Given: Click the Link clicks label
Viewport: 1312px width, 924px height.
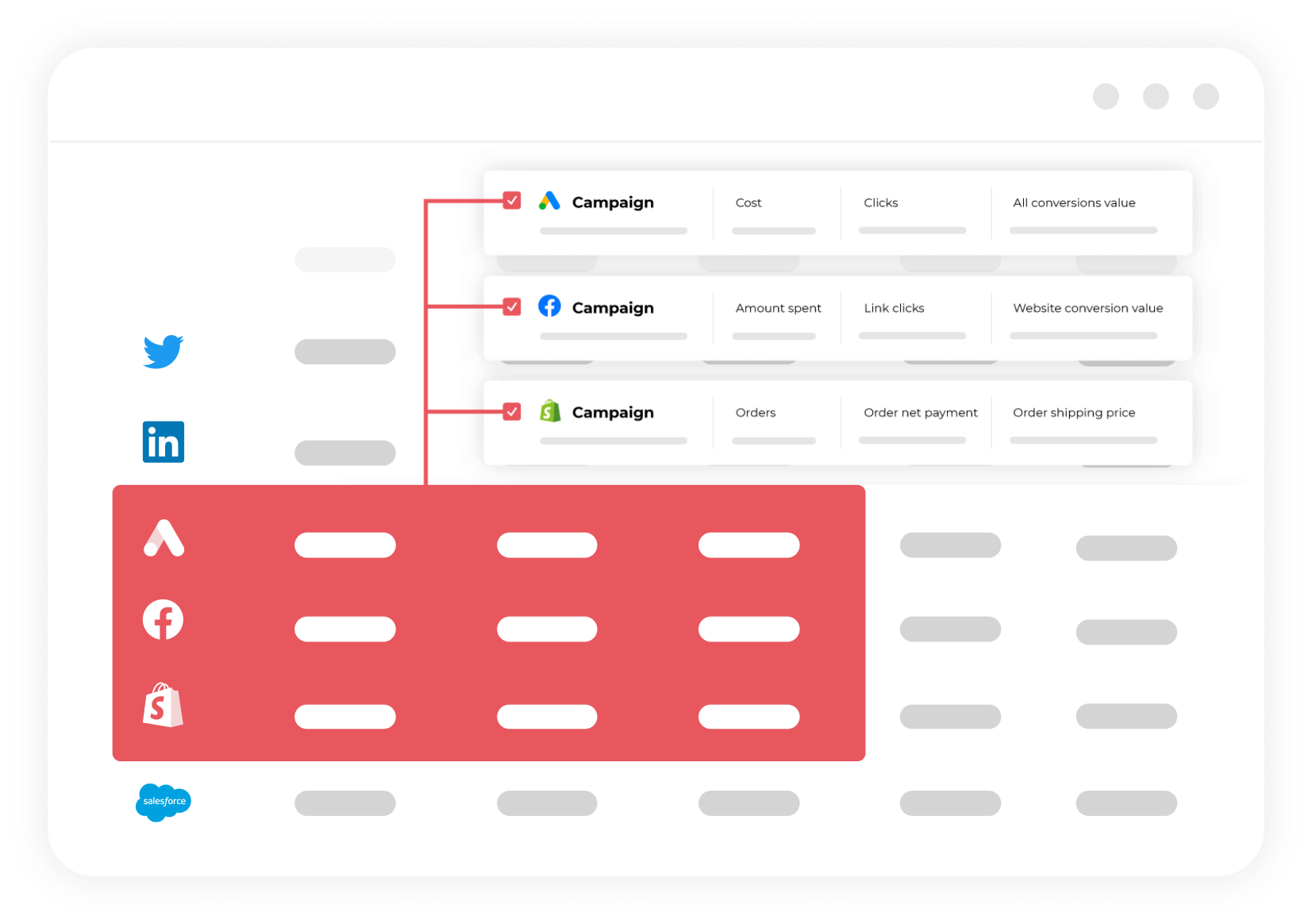Looking at the screenshot, I should [x=894, y=308].
